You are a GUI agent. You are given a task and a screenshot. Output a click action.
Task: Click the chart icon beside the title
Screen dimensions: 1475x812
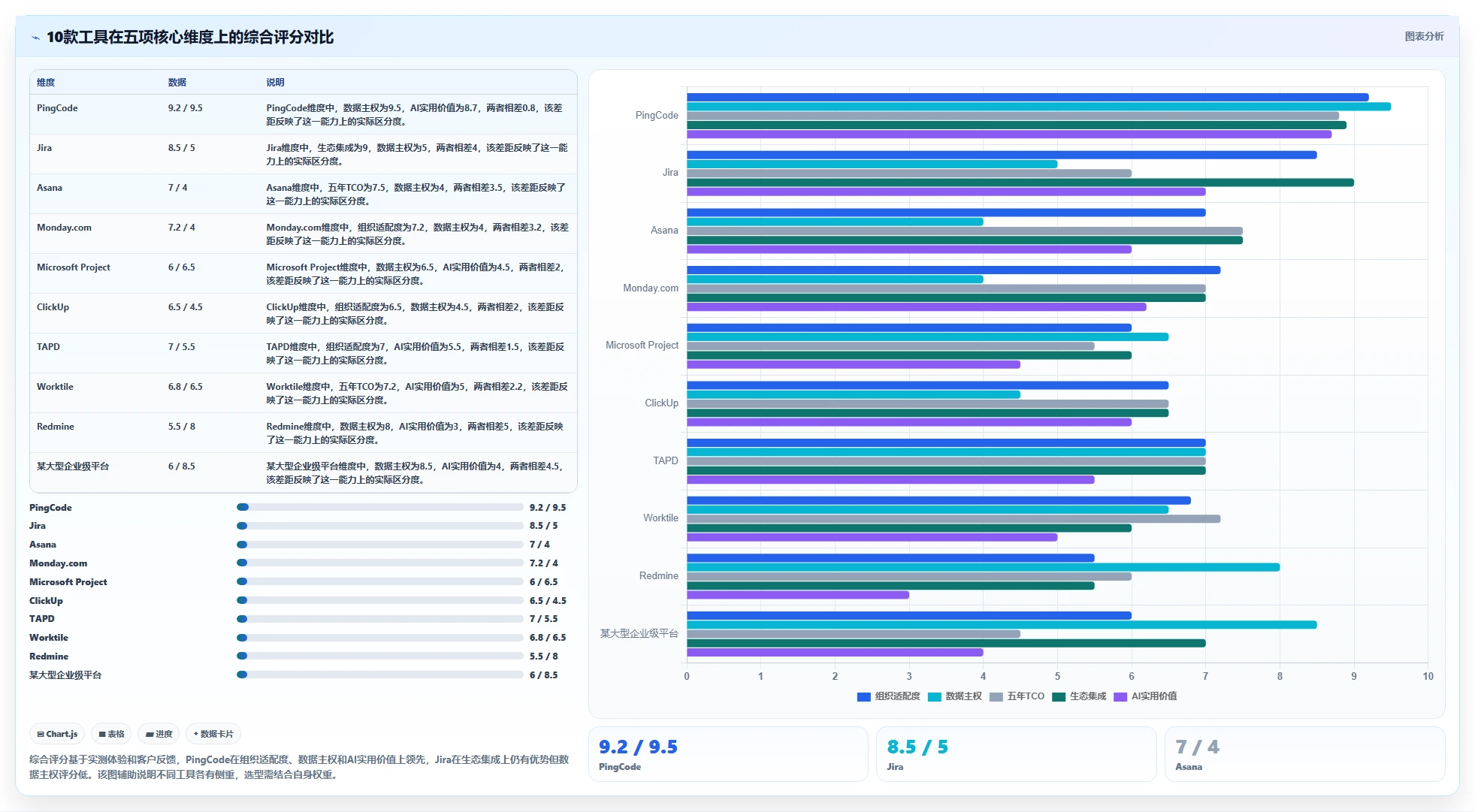coord(35,38)
